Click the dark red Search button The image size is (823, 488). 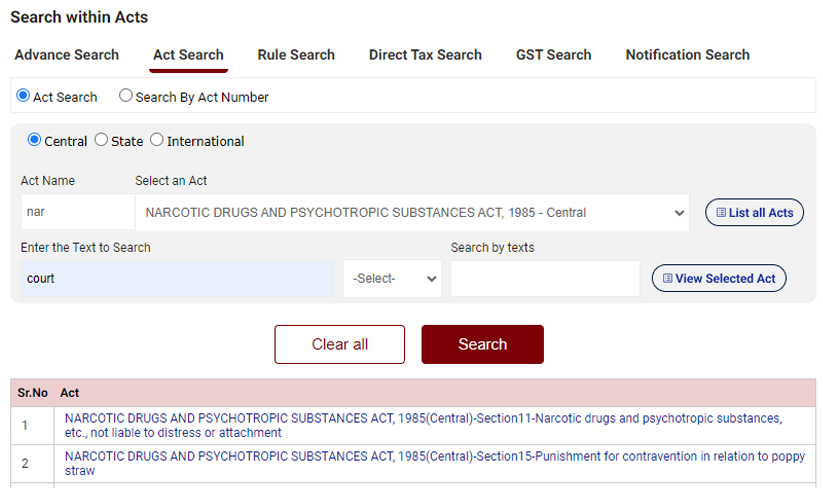coord(482,344)
